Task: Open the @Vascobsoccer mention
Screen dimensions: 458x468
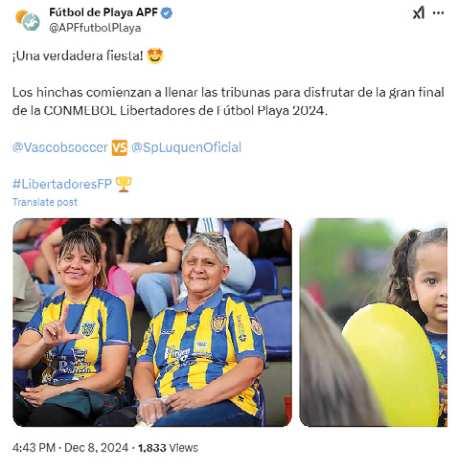Action: (60, 147)
